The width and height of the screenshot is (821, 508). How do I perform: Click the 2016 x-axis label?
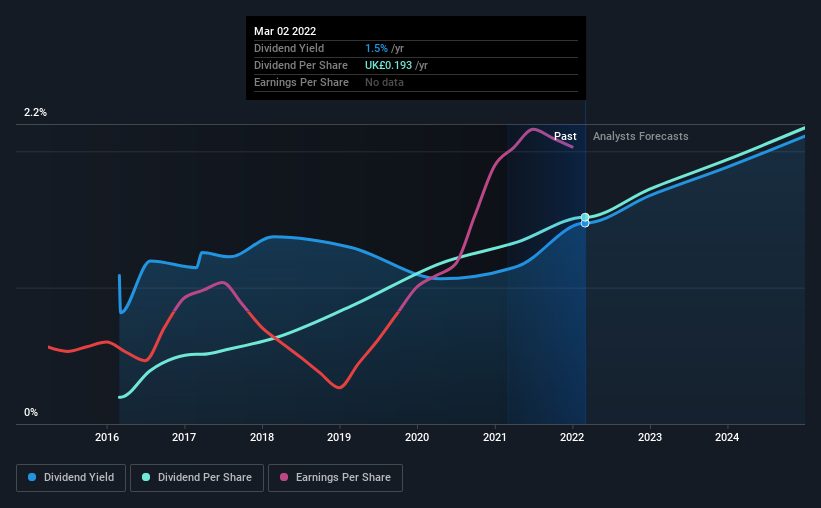[x=107, y=437]
